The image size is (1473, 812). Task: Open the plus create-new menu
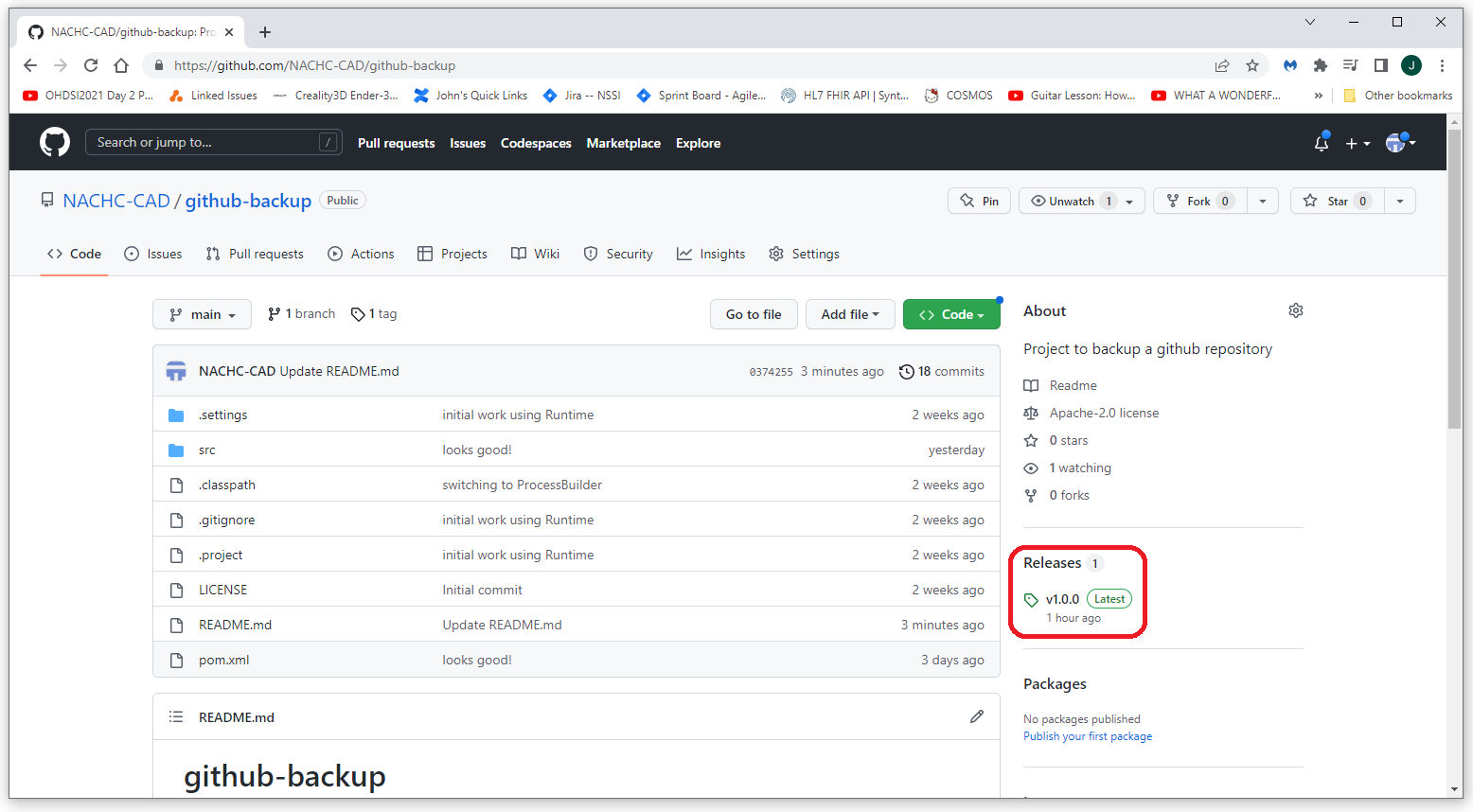click(x=1358, y=143)
